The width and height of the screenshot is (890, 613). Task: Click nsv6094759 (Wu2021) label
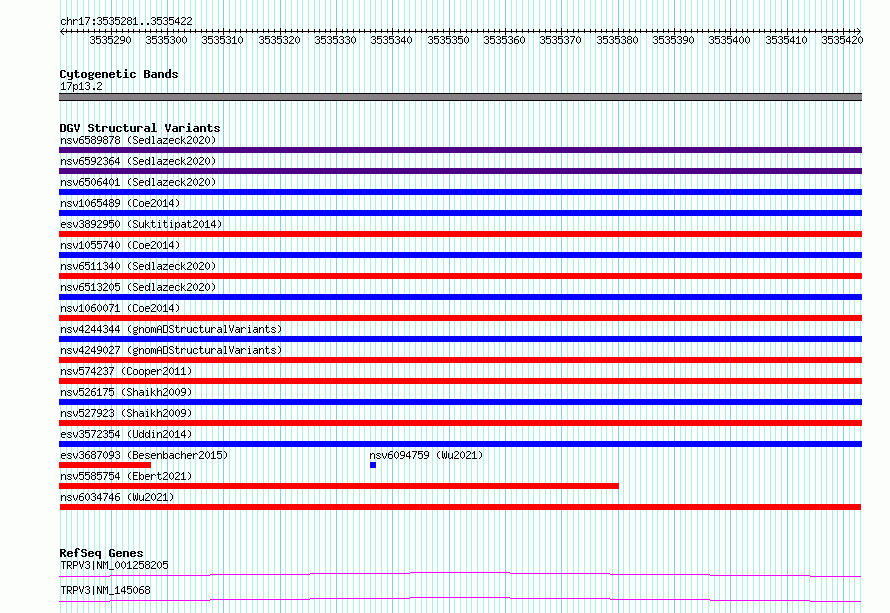(x=426, y=455)
